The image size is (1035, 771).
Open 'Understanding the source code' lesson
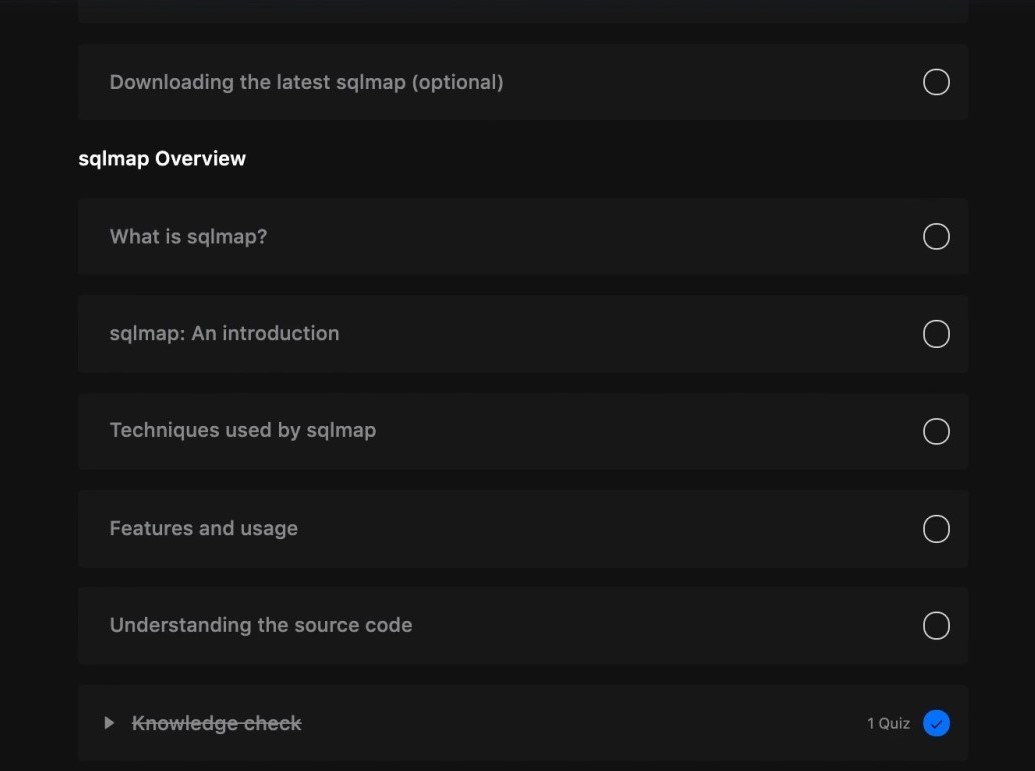(x=261, y=625)
